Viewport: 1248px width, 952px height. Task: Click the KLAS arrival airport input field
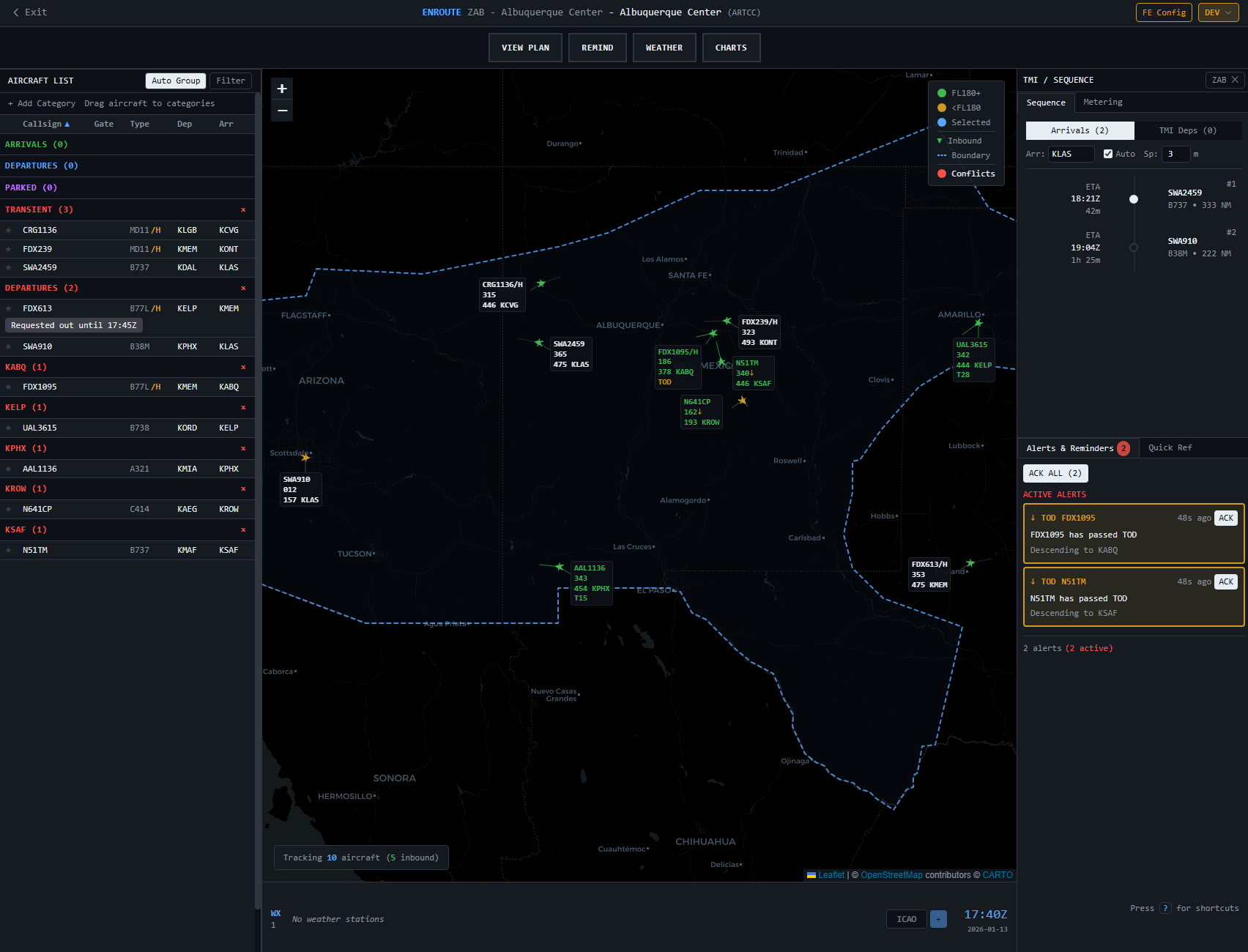pyautogui.click(x=1071, y=154)
